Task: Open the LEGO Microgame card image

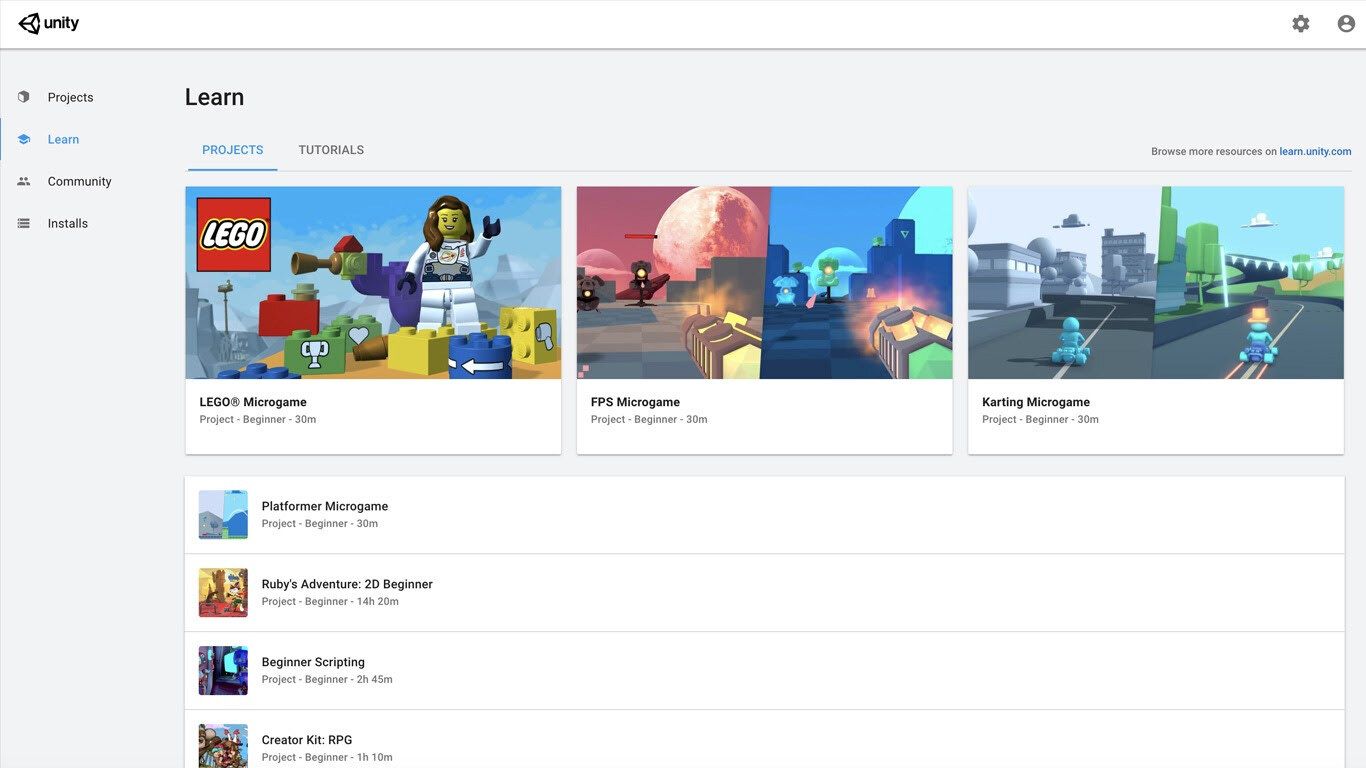Action: [x=373, y=282]
